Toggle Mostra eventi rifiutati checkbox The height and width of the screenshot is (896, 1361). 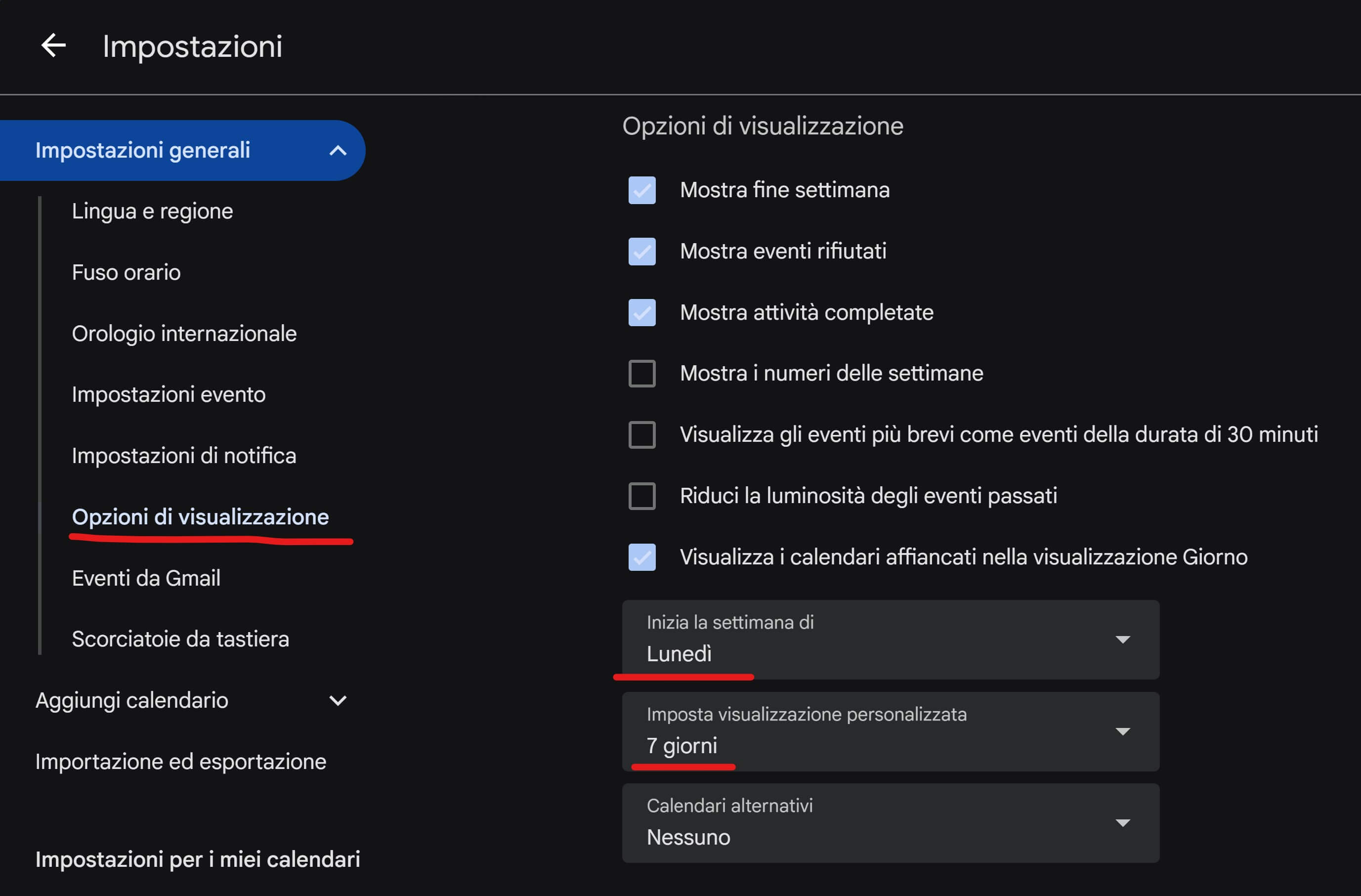(x=641, y=252)
